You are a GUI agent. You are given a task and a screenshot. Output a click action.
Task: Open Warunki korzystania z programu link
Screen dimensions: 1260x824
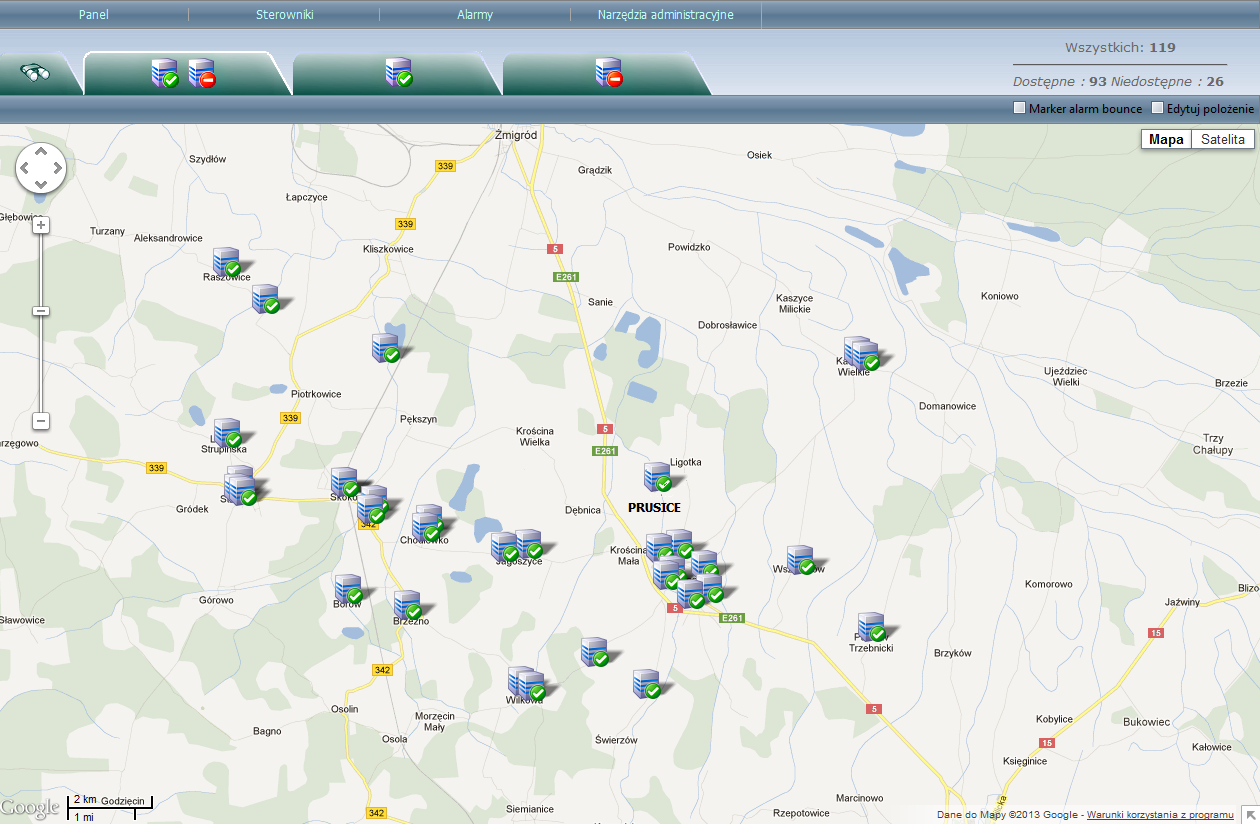click(x=1160, y=815)
